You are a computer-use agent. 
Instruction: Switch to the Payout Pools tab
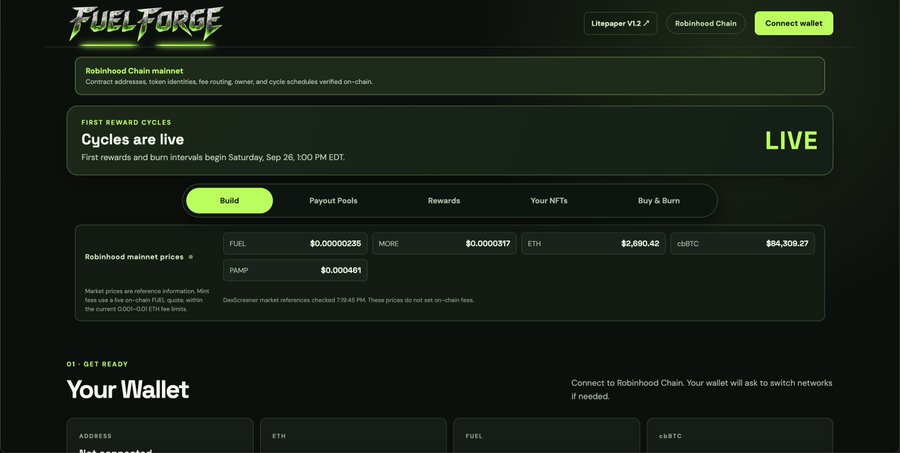click(333, 200)
